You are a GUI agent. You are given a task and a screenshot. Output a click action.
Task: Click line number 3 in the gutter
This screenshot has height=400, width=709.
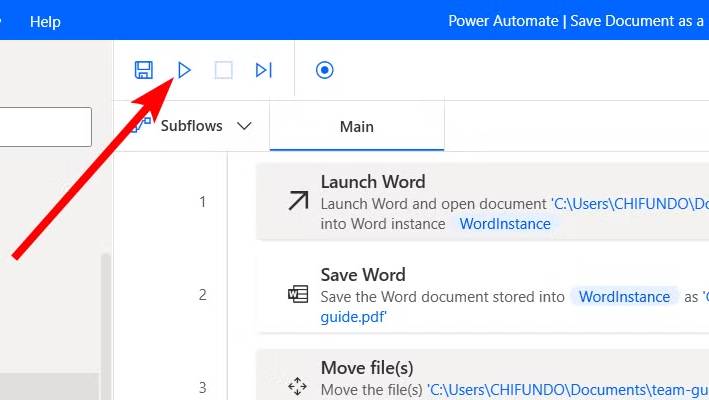click(203, 388)
